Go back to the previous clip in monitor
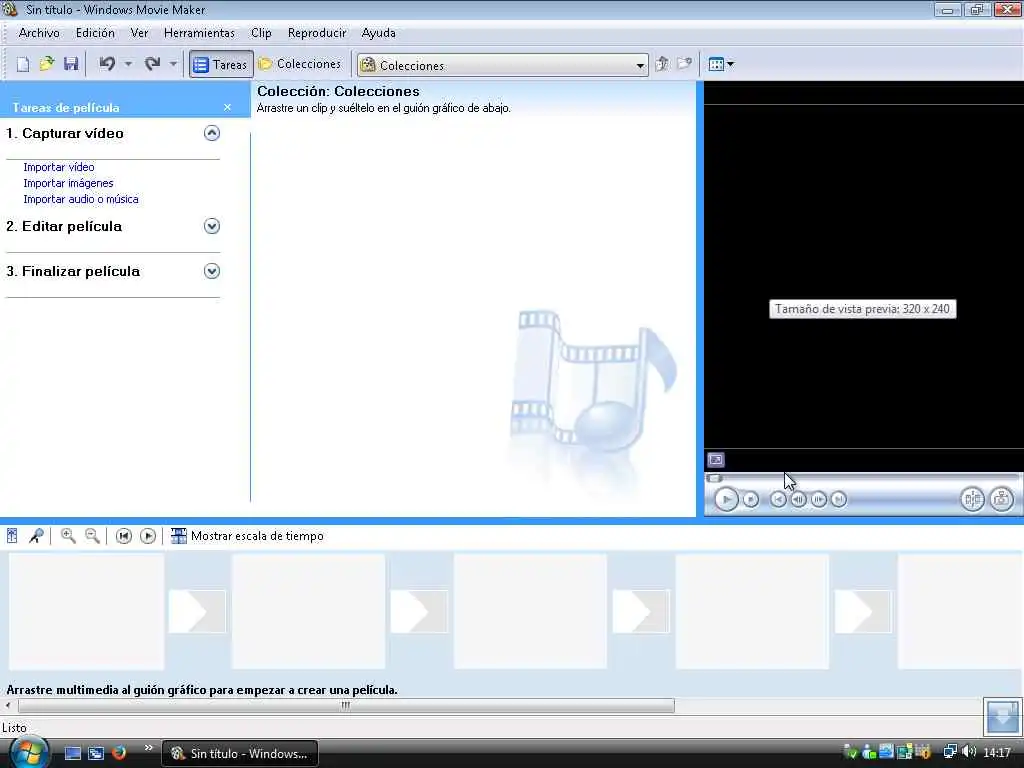Viewport: 1024px width, 768px height. (778, 500)
